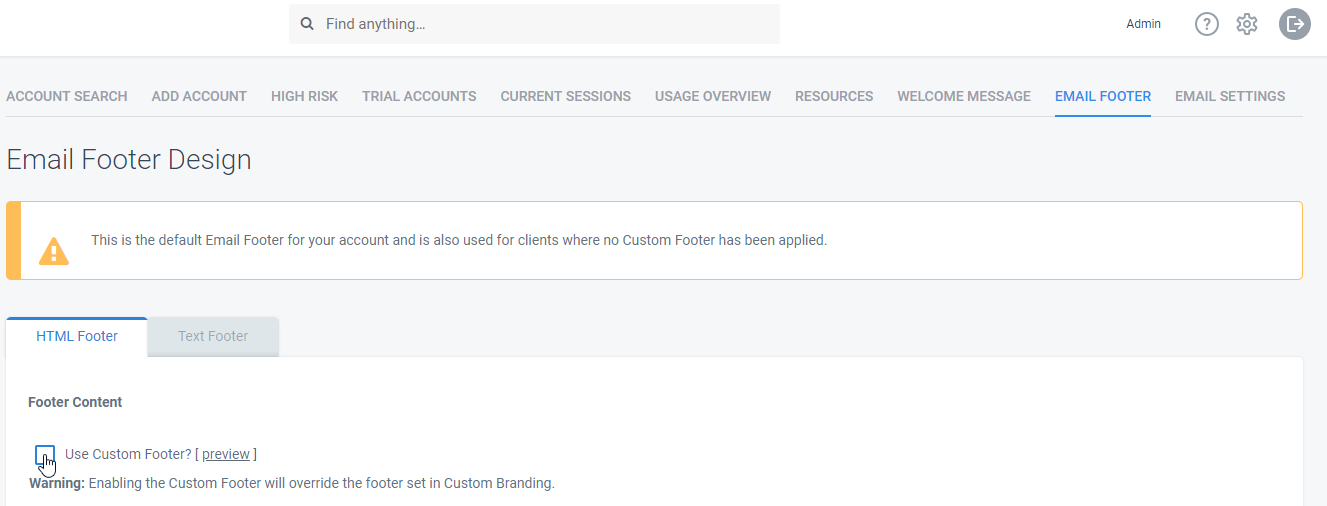Open the Admin user menu
Image resolution: width=1327 pixels, height=506 pixels.
(1143, 24)
